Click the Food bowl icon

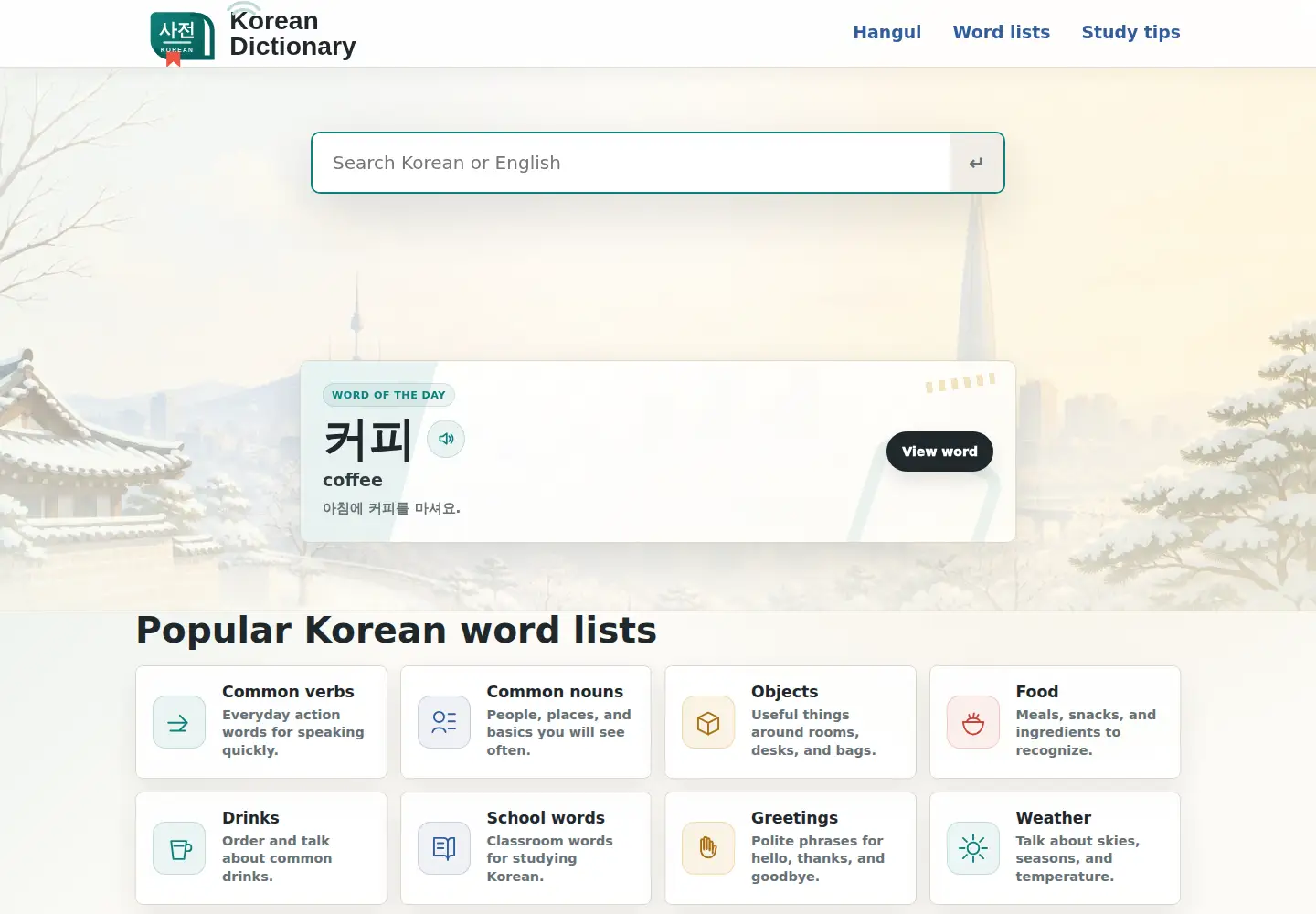[973, 722]
